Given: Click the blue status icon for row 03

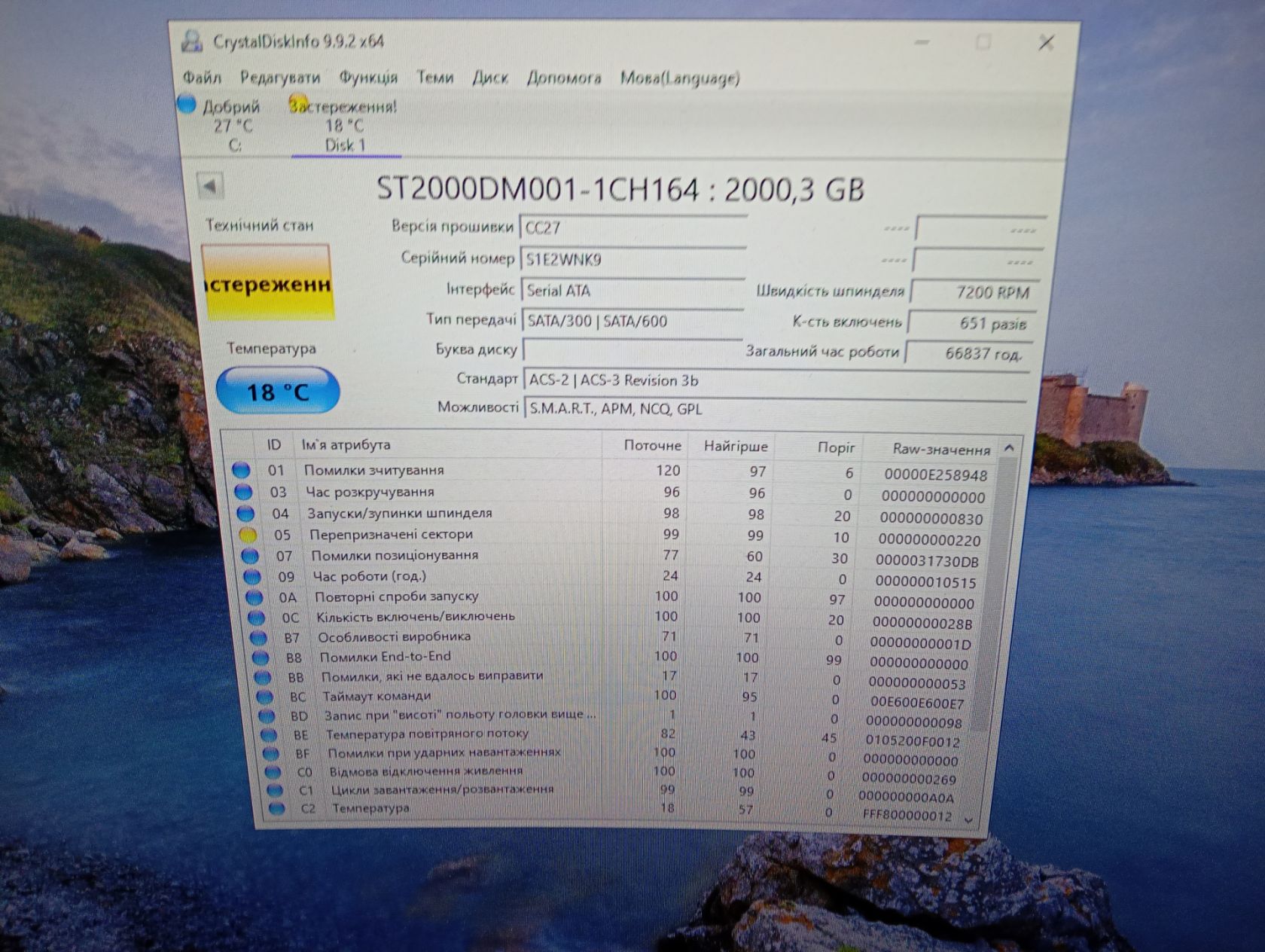Looking at the screenshot, I should pyautogui.click(x=243, y=493).
